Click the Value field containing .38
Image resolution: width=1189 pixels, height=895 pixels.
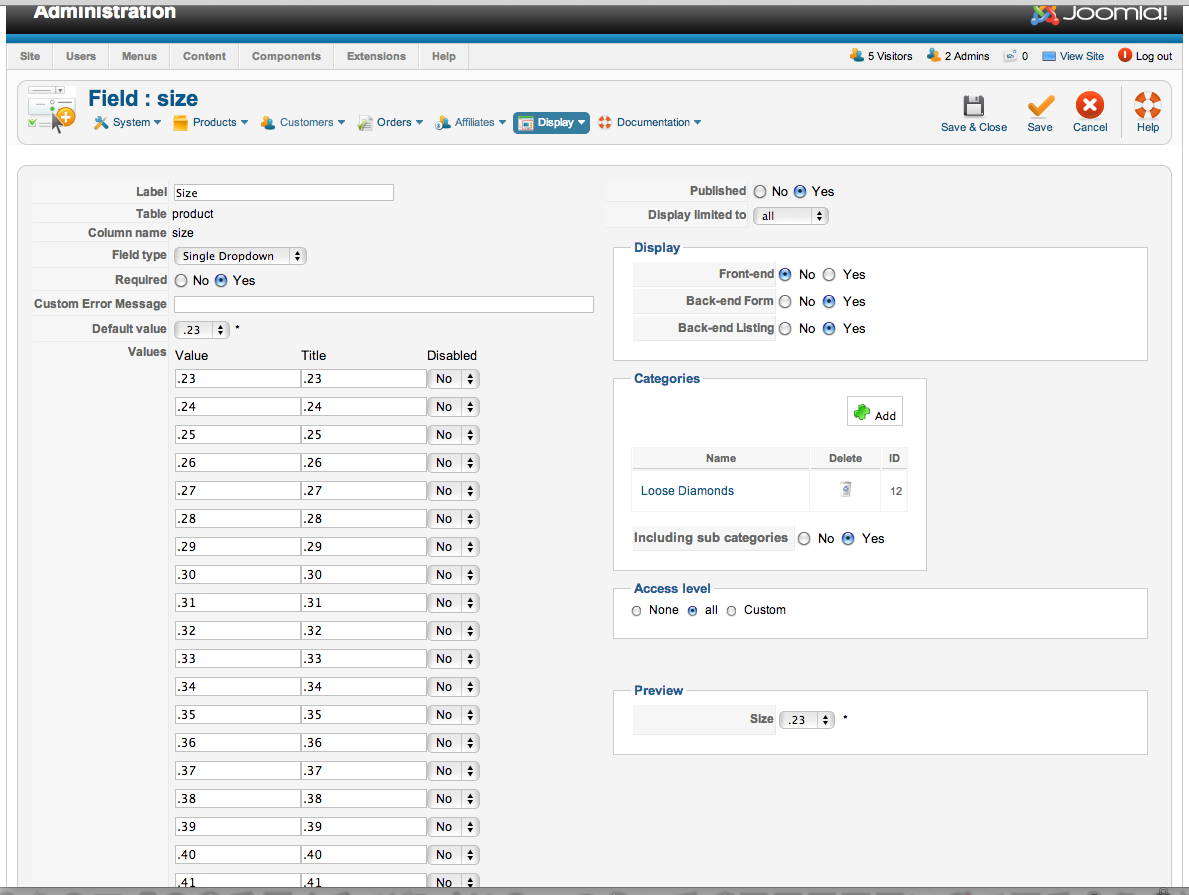[x=237, y=799]
